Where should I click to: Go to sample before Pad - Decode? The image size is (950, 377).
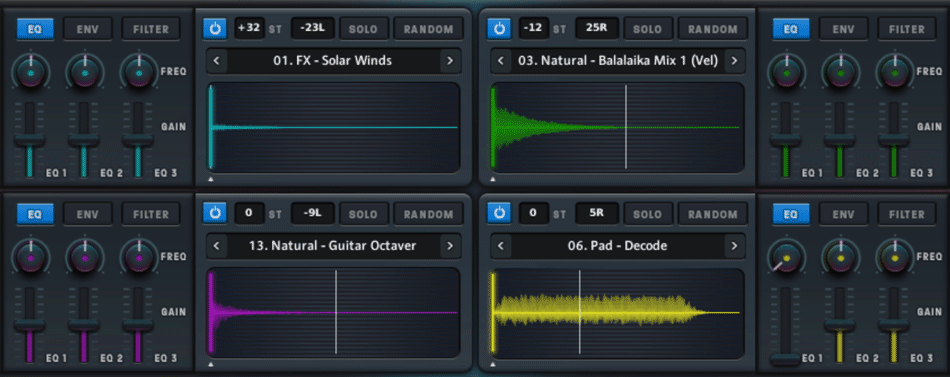(x=500, y=246)
